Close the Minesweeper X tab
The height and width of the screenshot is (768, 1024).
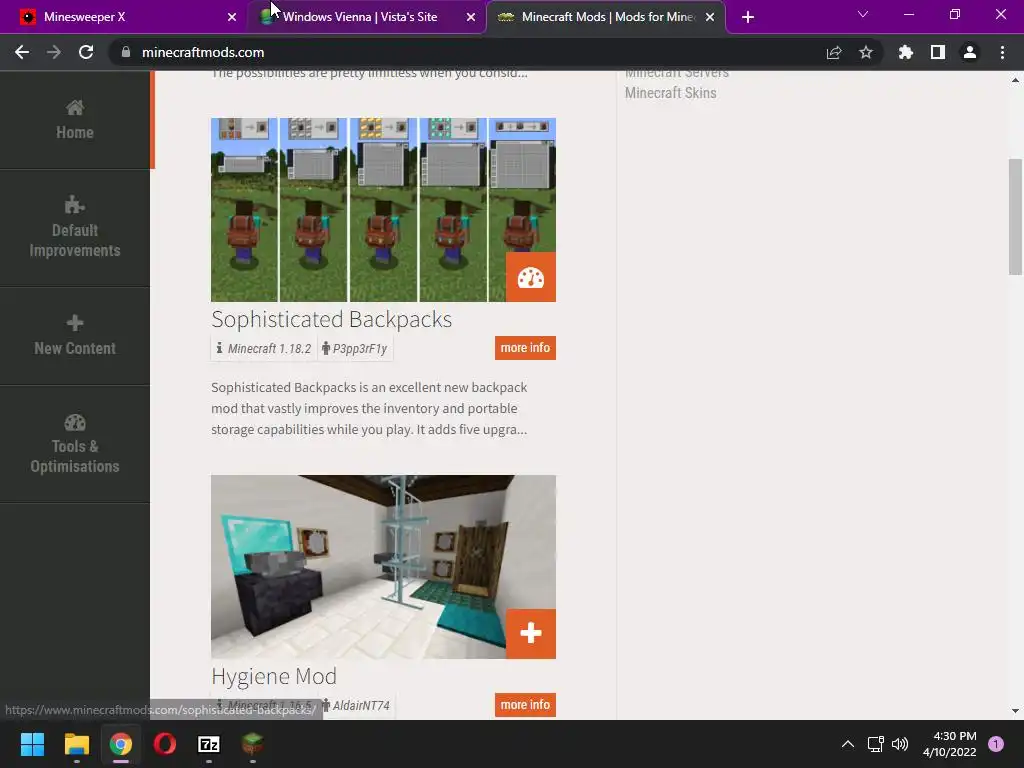(x=232, y=17)
